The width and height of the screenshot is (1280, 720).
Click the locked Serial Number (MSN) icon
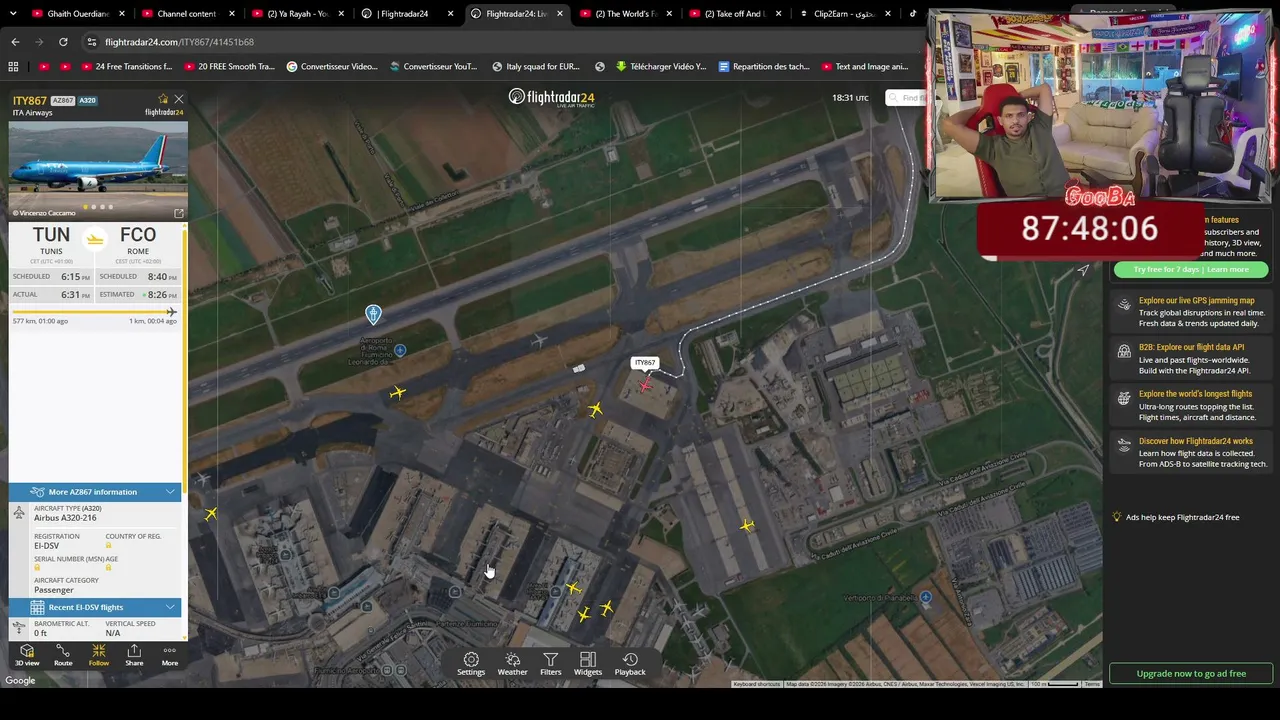point(37,568)
